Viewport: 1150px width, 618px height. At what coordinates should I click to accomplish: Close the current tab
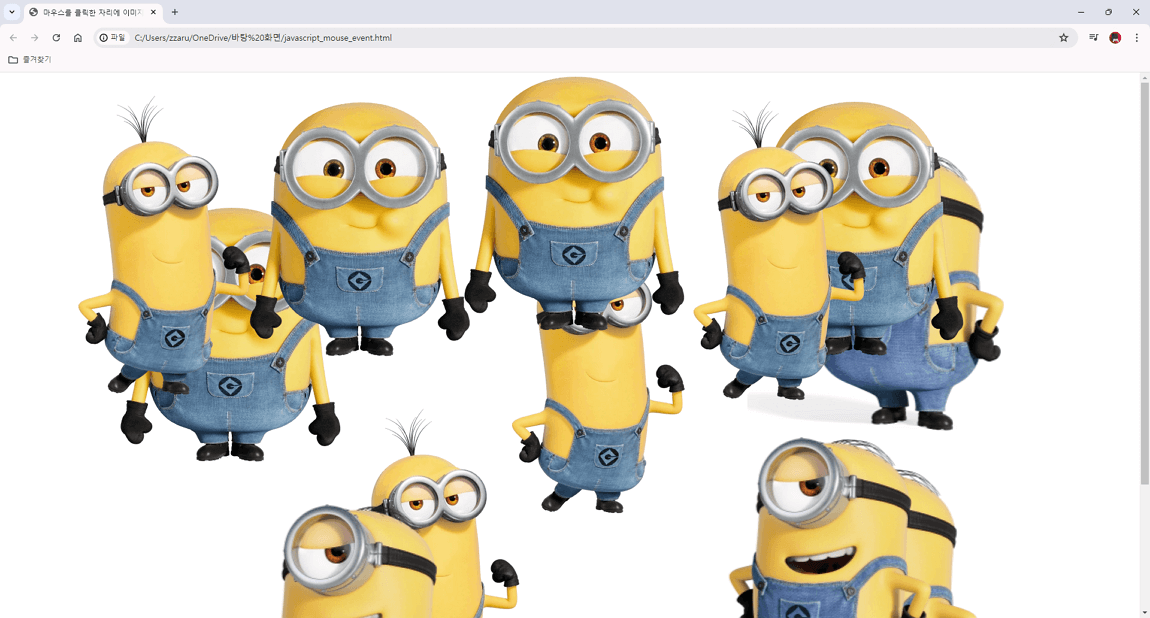(153, 12)
